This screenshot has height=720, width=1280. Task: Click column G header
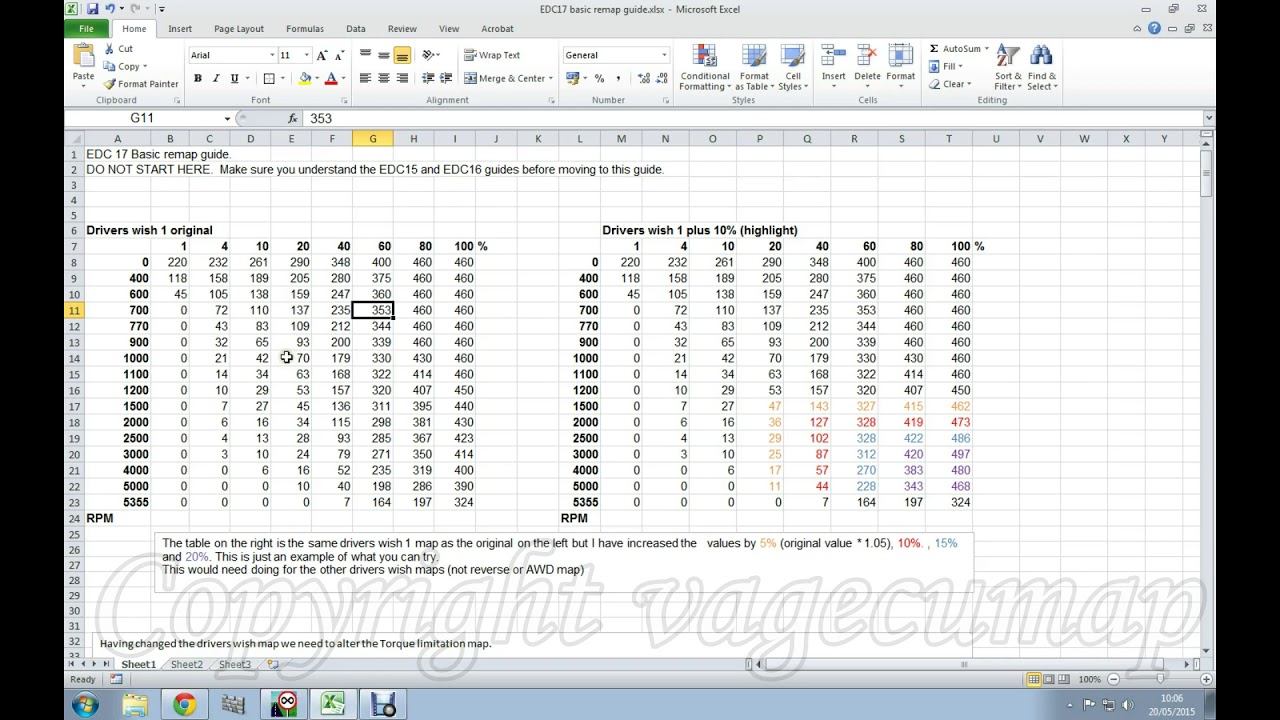coord(373,139)
